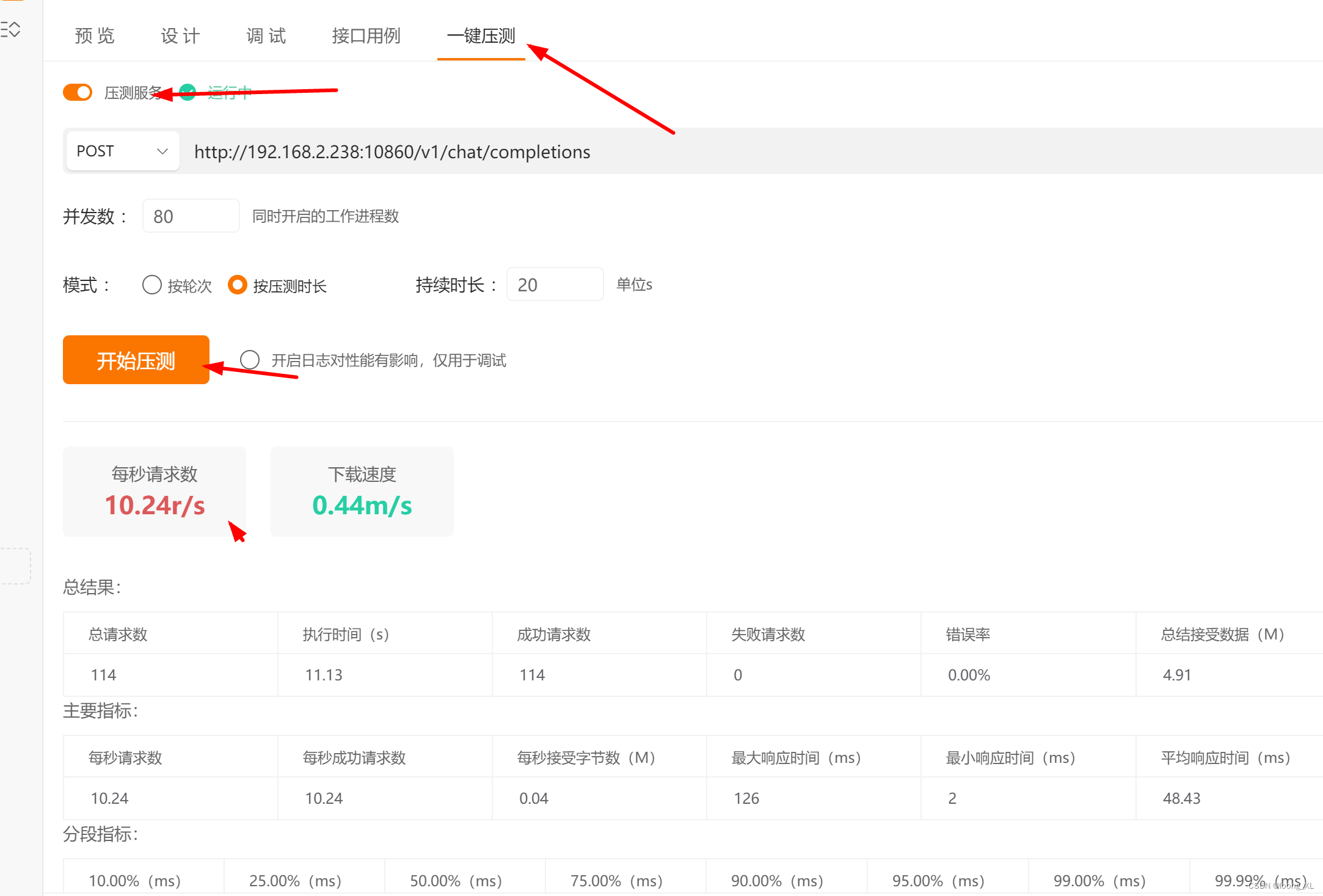Click the 最小响应时间 value 2
The image size is (1323, 896).
[x=952, y=798]
